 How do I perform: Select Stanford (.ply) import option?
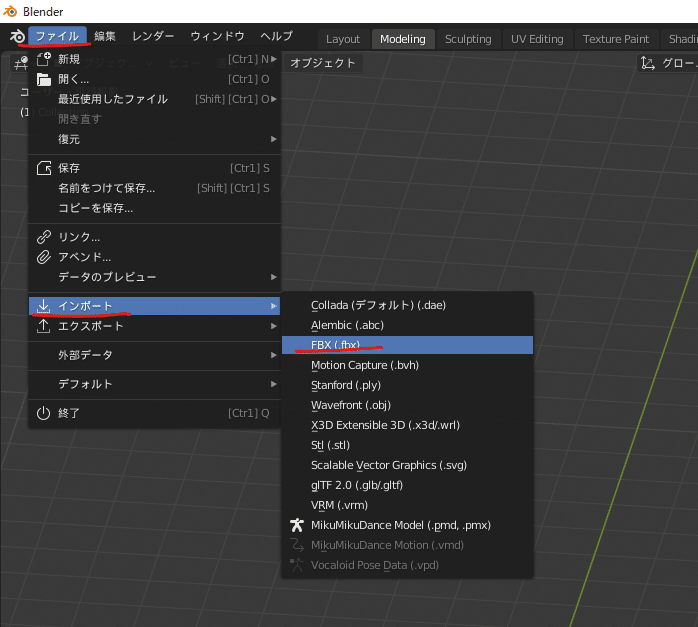407,385
